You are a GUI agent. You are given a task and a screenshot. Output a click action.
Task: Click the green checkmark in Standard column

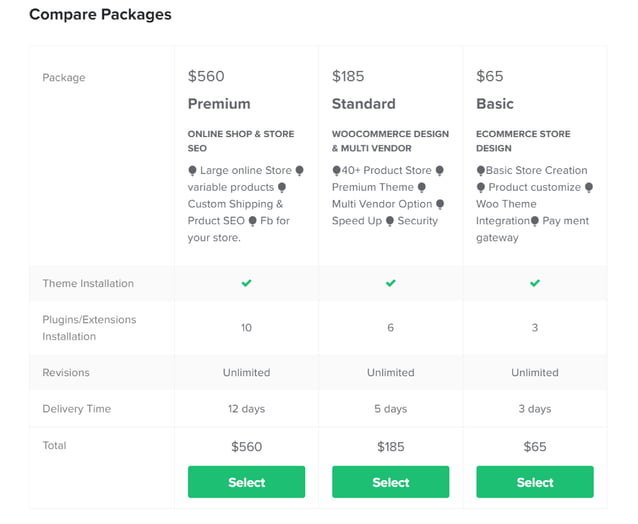[x=390, y=283]
